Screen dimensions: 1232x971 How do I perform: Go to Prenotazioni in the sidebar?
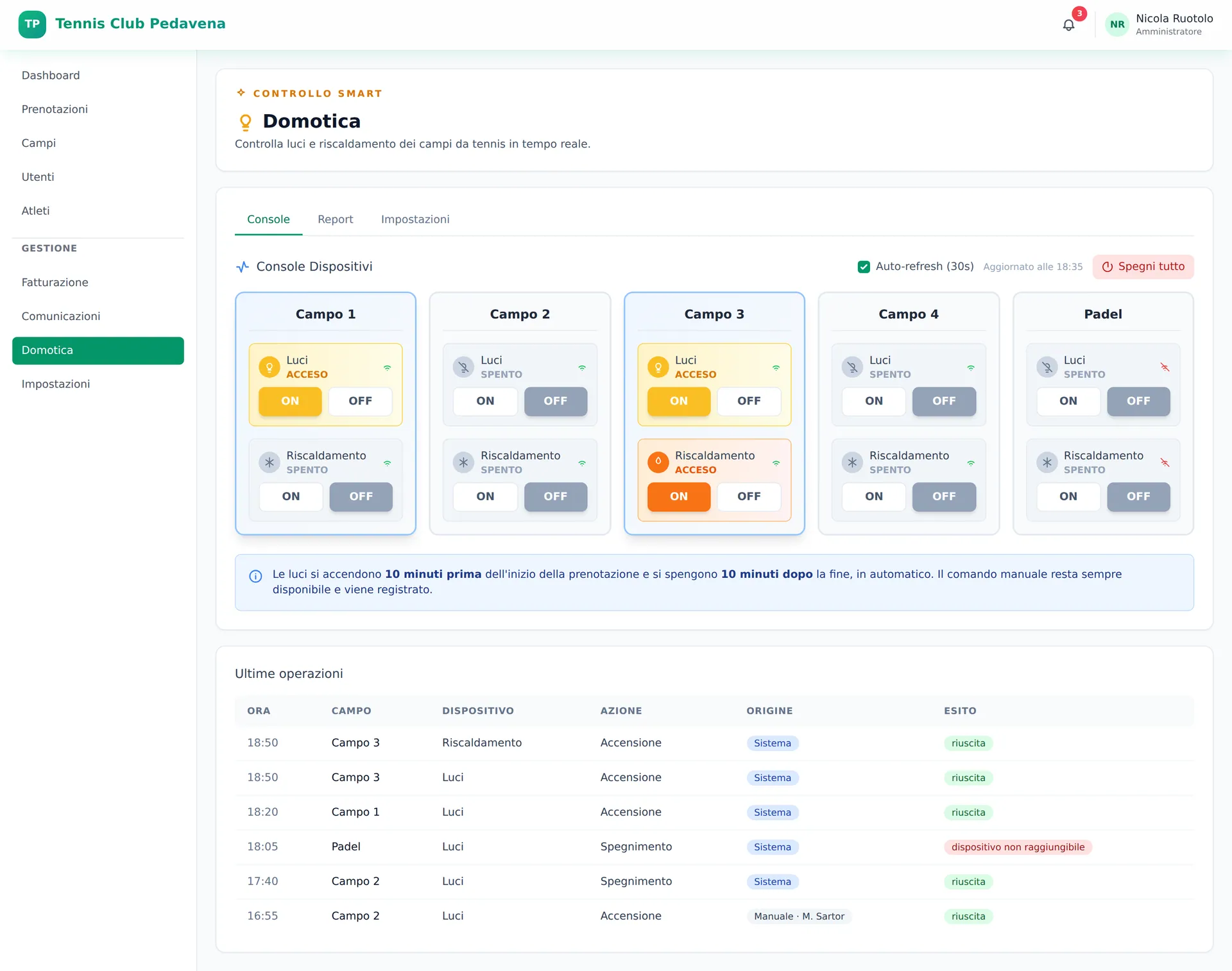pyautogui.click(x=98, y=110)
